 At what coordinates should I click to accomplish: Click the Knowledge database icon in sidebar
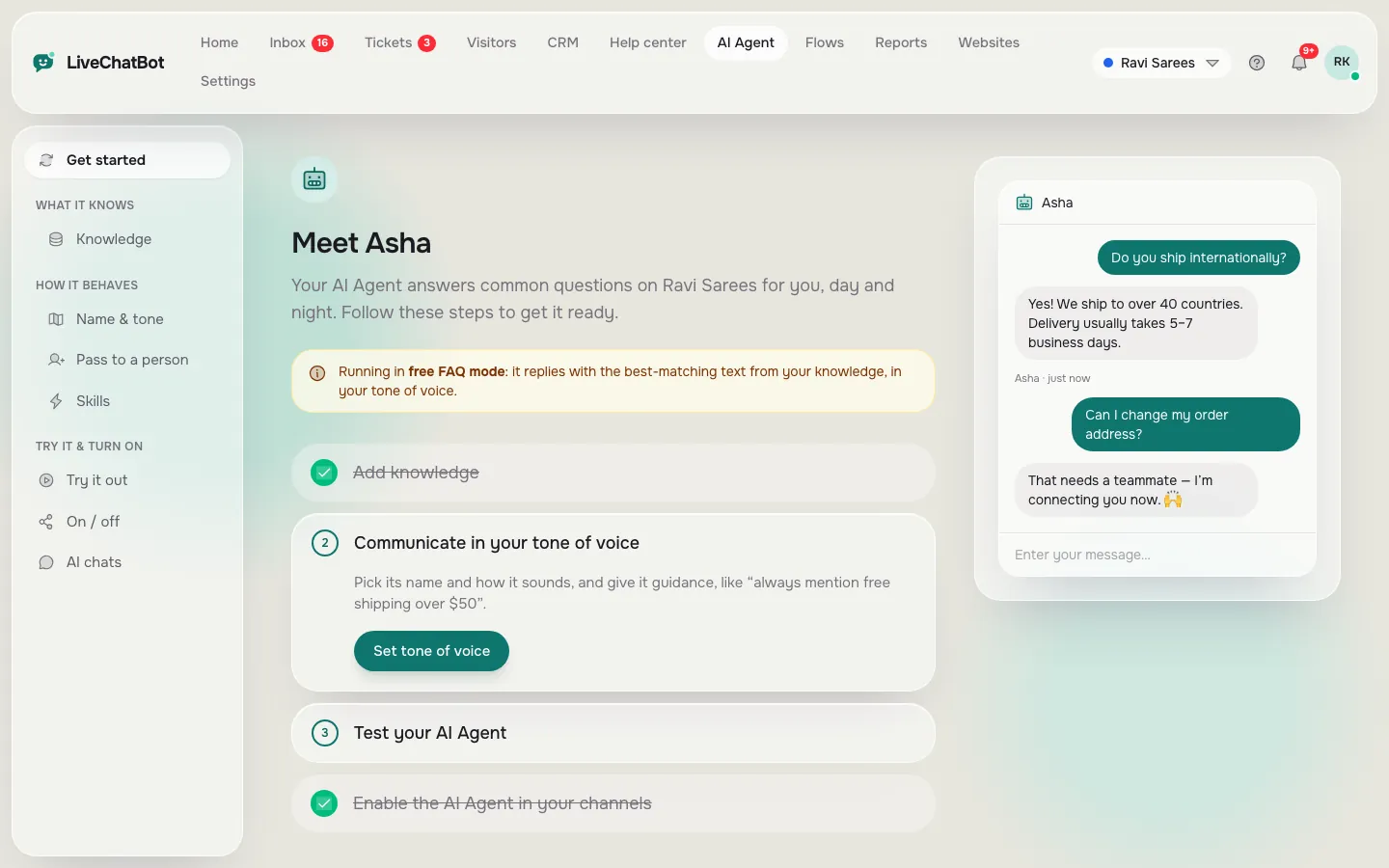(56, 239)
